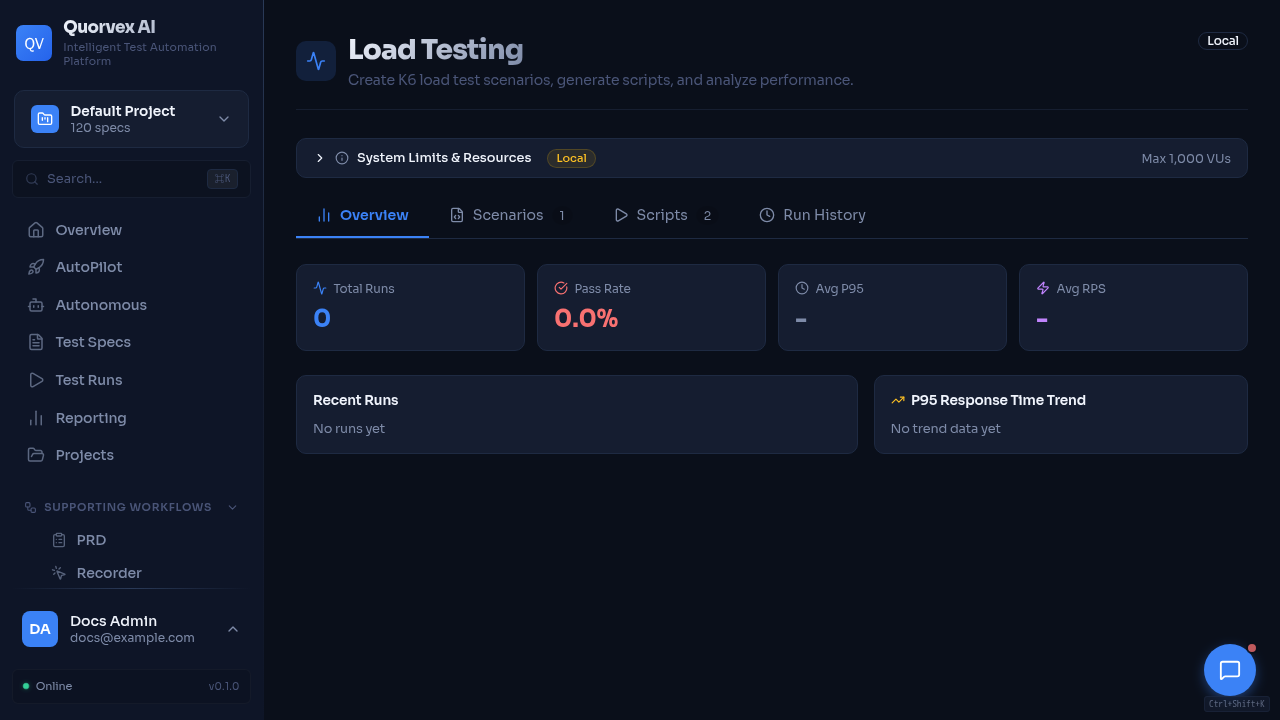Click the Avg RPS lightning icon

[x=1043, y=288]
